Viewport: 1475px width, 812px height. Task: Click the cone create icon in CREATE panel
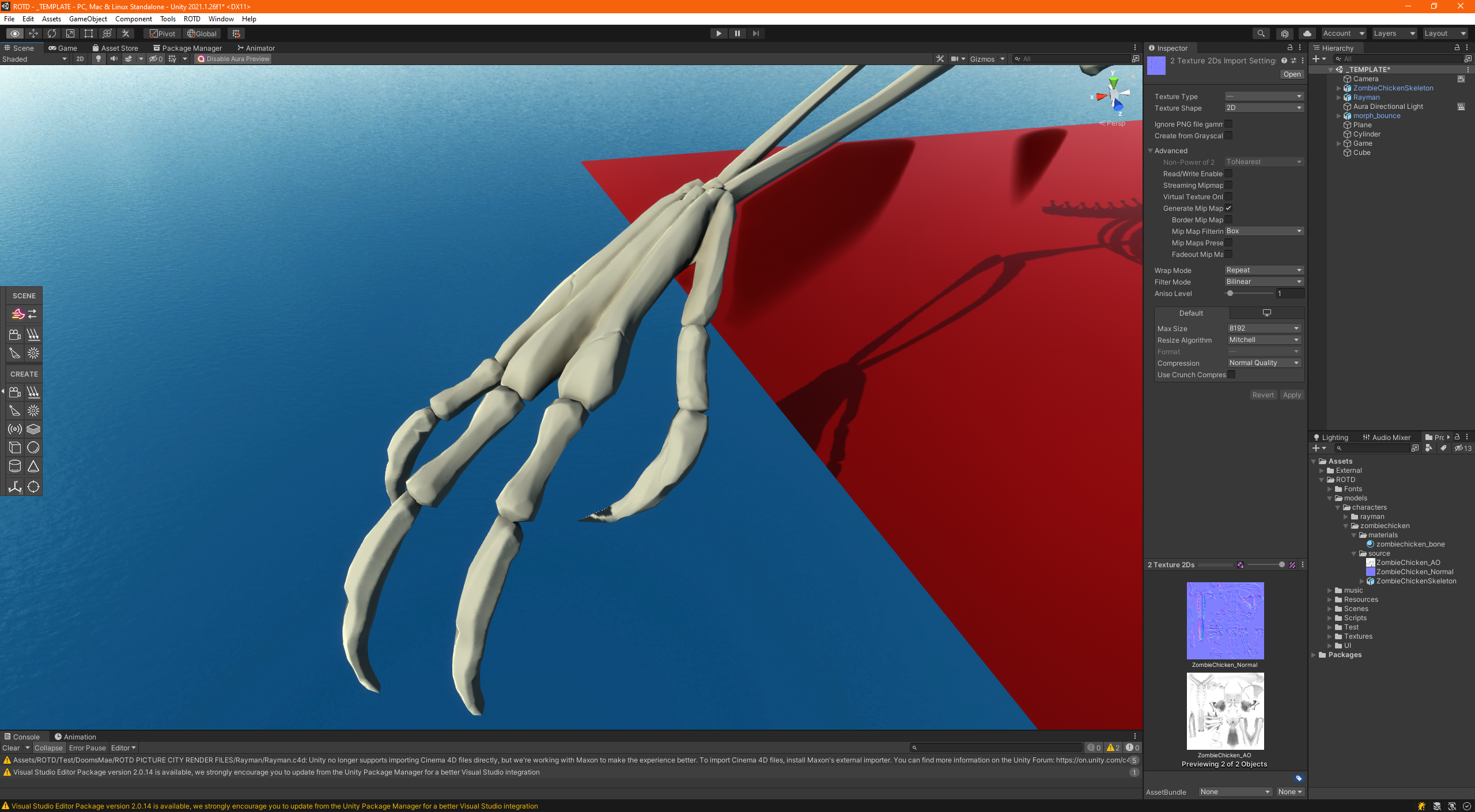(x=33, y=466)
